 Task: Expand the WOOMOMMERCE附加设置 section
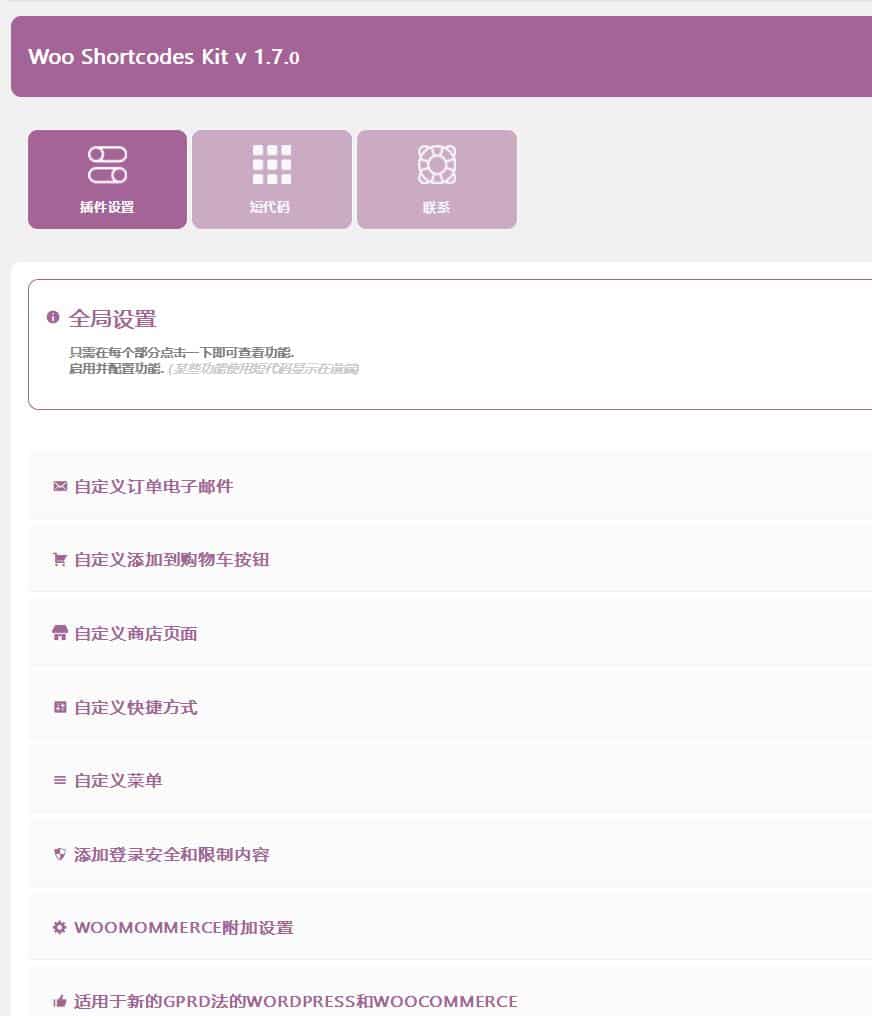(450, 927)
